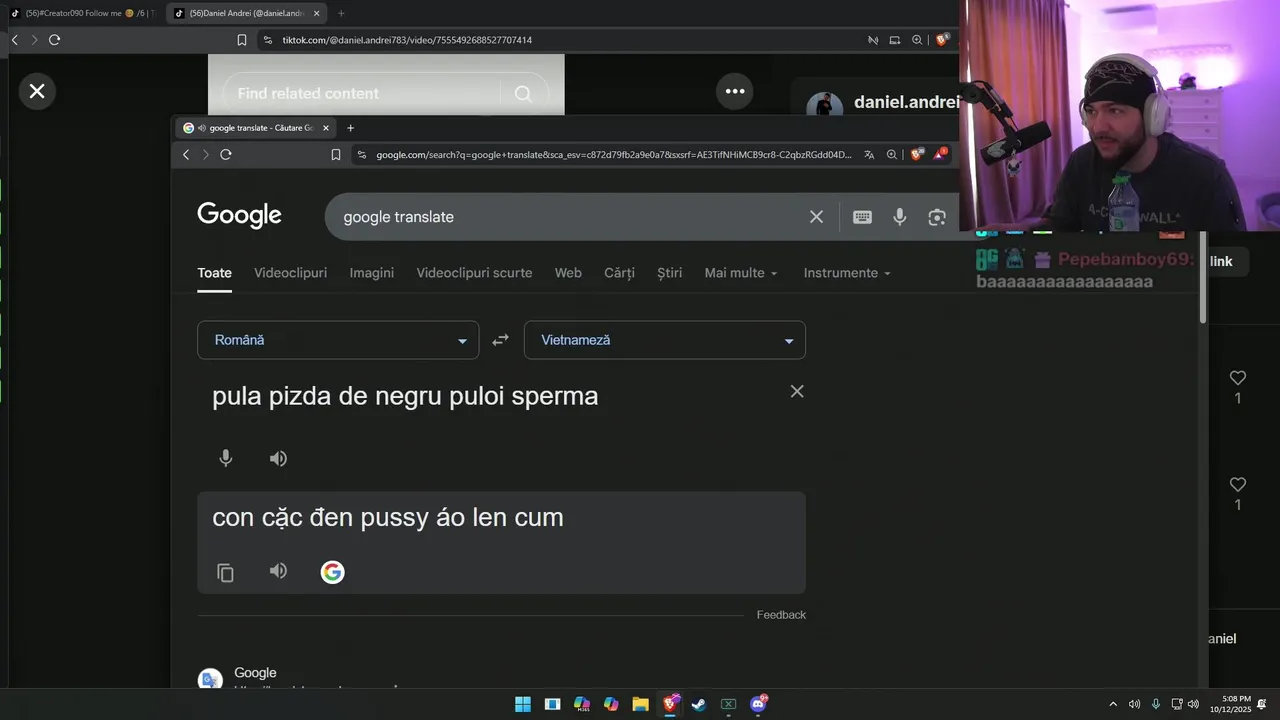
Task: Open new tab in TikTok browser window
Action: pos(341,13)
